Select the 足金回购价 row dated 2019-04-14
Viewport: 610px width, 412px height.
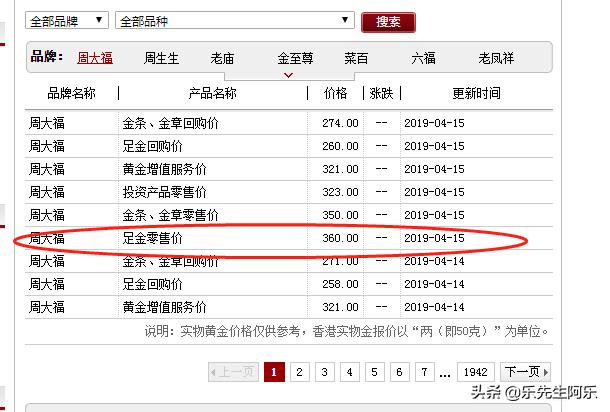pos(289,284)
